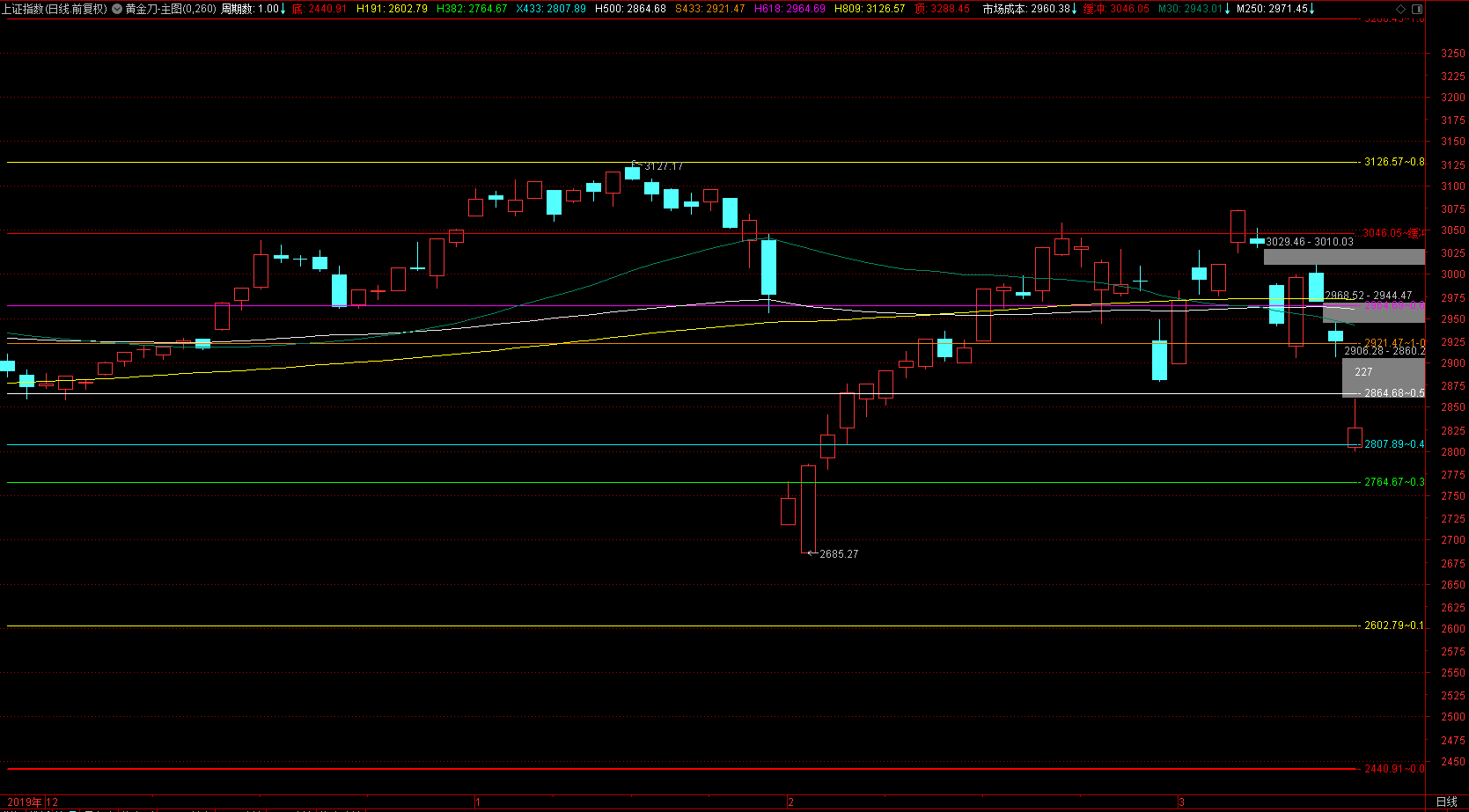Click the 2500 tick on the price axis
Viewport: 1469px width, 812px height.
[x=1453, y=717]
